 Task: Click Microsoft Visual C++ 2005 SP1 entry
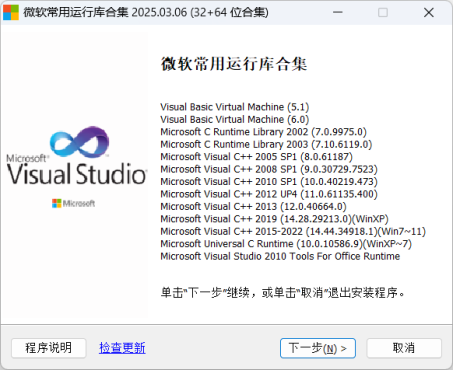coord(256,157)
